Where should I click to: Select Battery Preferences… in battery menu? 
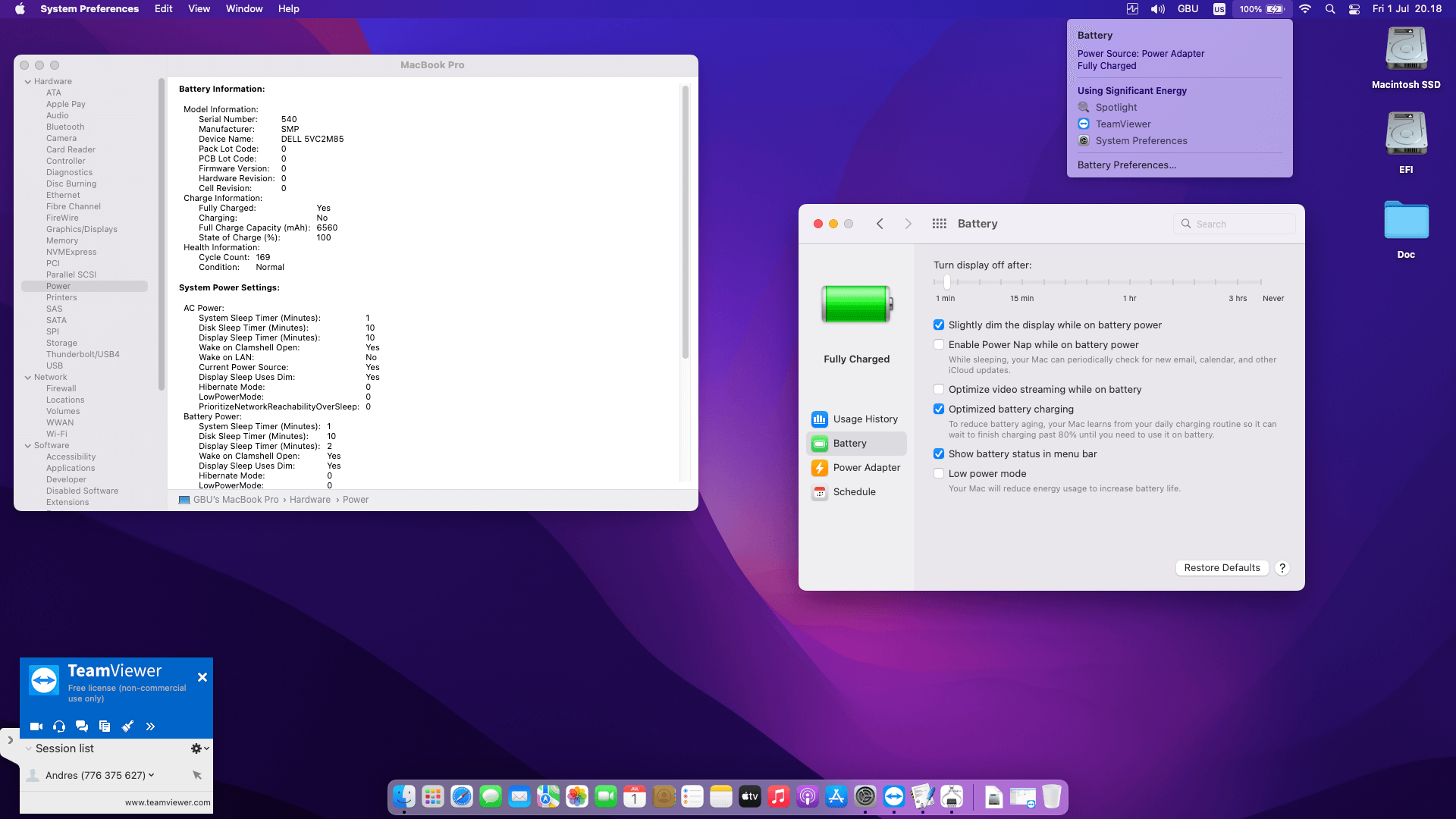(1126, 165)
